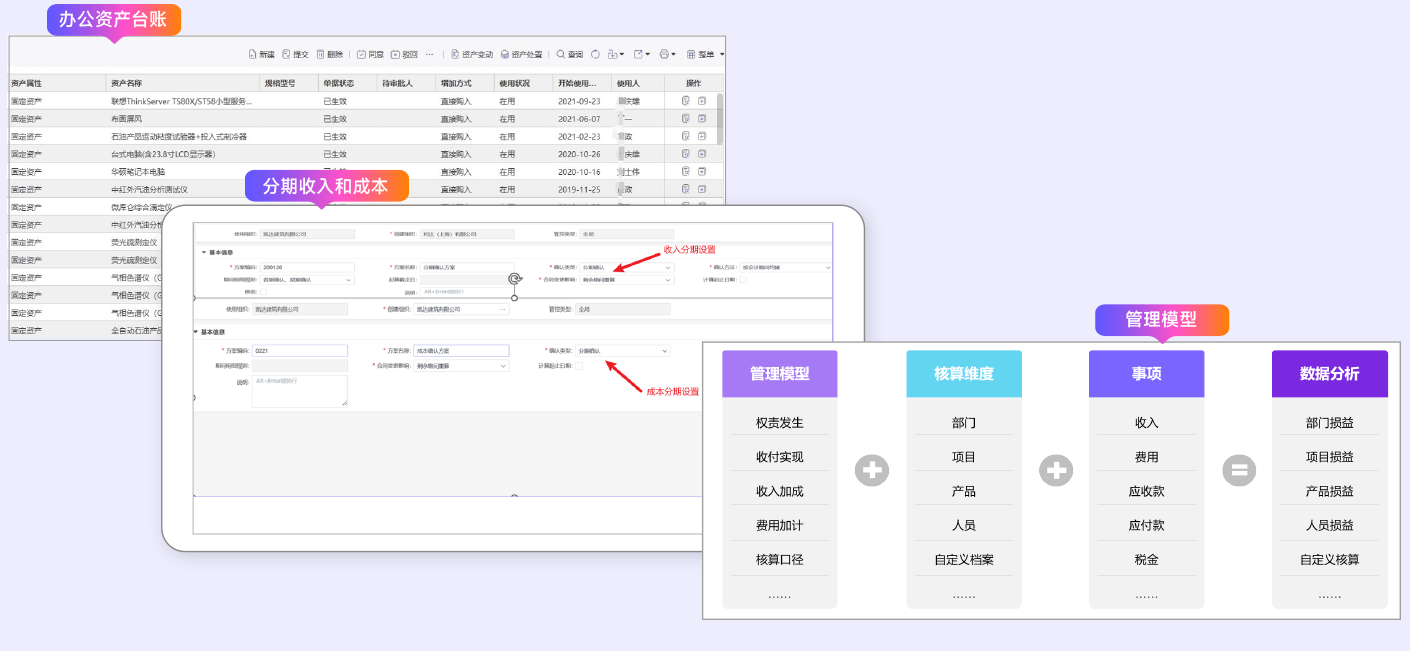The image size is (1410, 651).
Task: Check 计算起止日期 box in cost plan form
Action: click(x=579, y=366)
